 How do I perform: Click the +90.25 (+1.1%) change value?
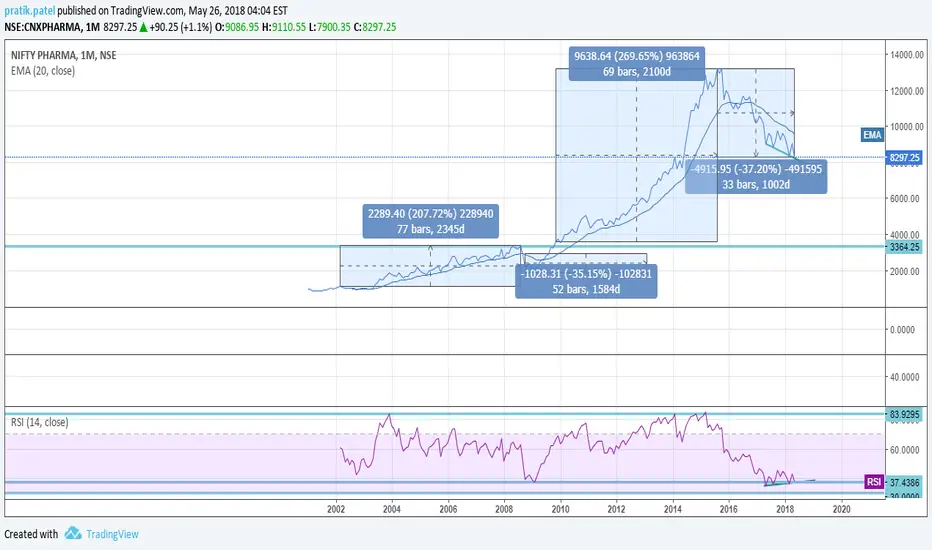pyautogui.click(x=181, y=27)
